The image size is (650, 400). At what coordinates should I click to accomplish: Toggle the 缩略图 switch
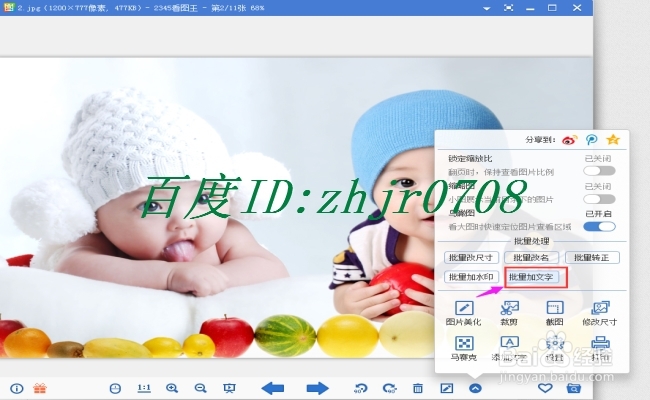(599, 199)
